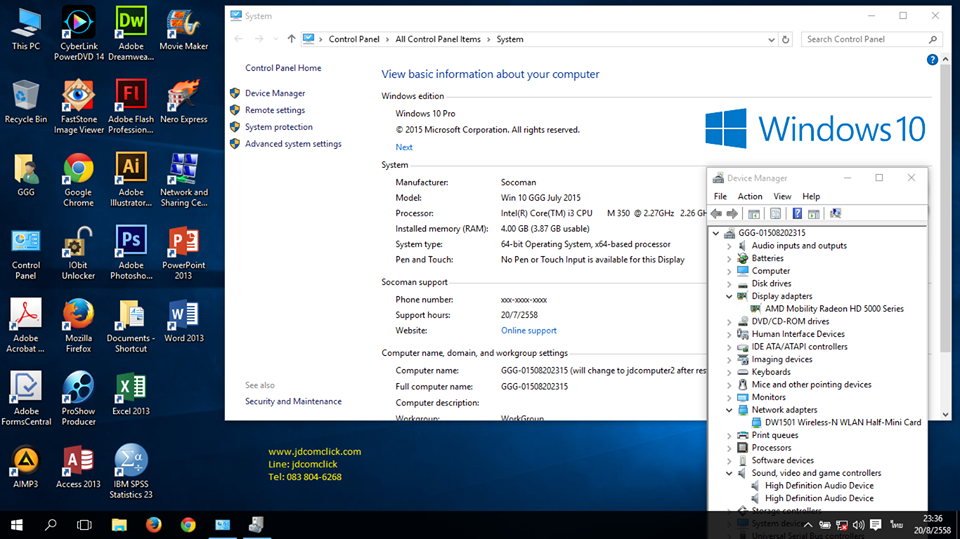Image resolution: width=960 pixels, height=539 pixels.
Task: Select Excel 2013 desktop icon
Action: coord(131,393)
